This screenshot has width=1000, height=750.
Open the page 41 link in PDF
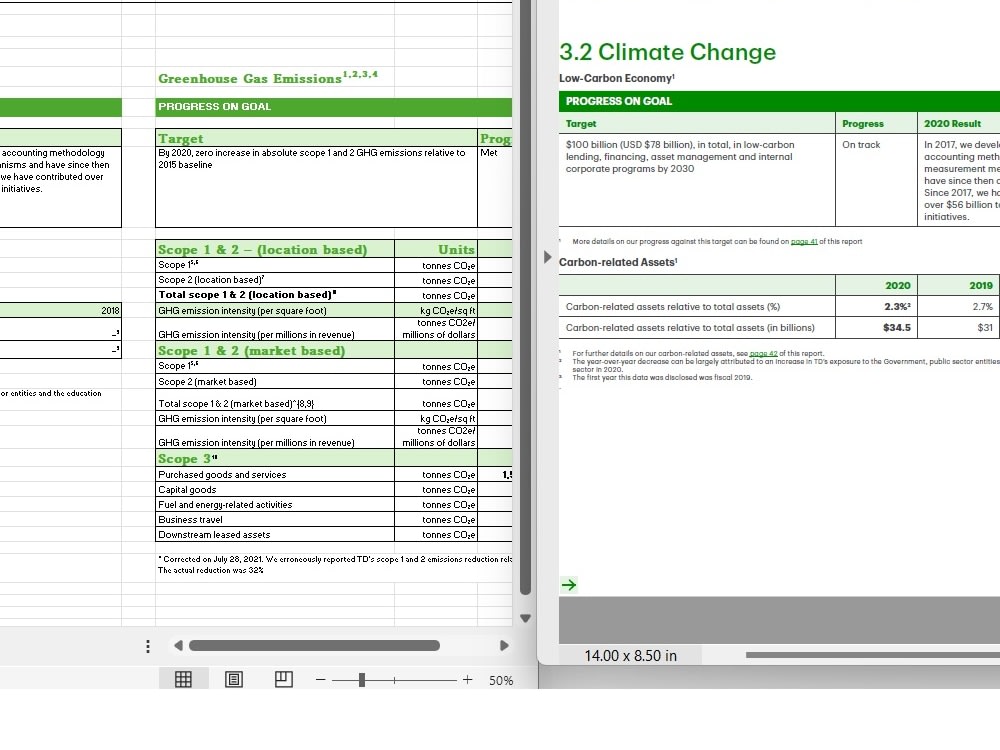tap(804, 241)
